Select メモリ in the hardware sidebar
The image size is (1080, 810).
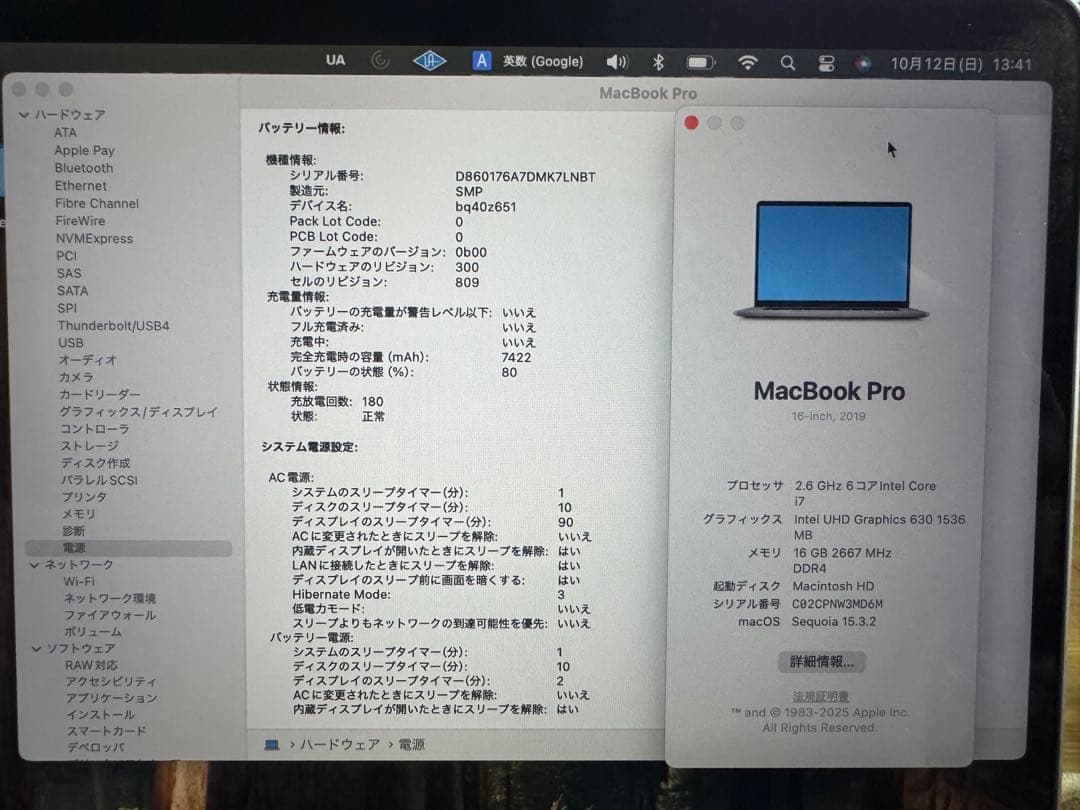[x=69, y=513]
